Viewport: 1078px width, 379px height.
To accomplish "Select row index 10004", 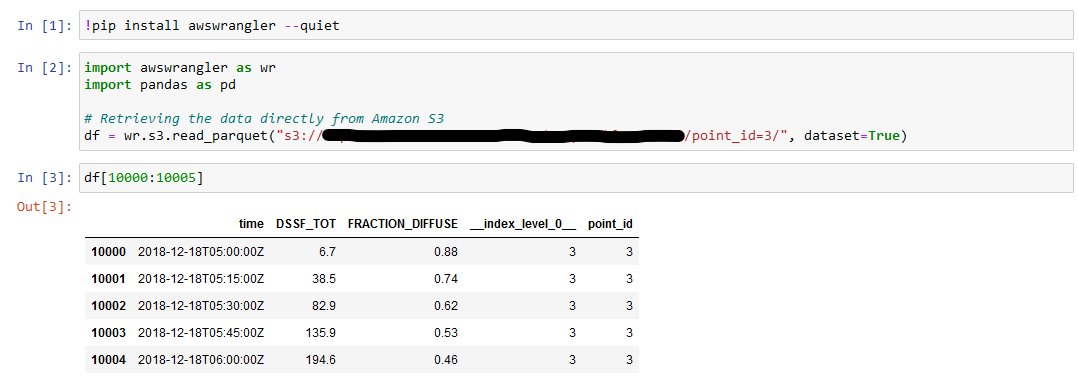I will point(109,359).
